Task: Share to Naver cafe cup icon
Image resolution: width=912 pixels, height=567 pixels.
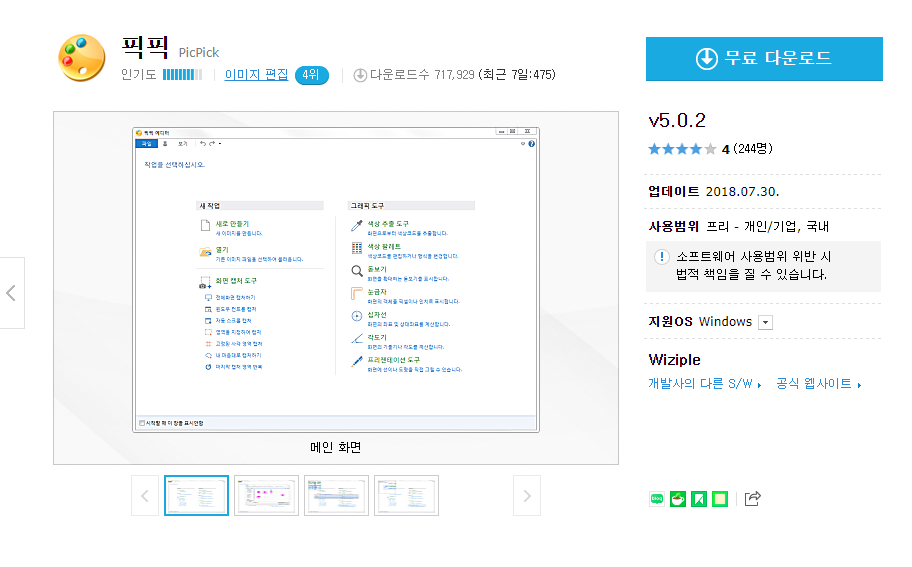Action: click(x=678, y=499)
